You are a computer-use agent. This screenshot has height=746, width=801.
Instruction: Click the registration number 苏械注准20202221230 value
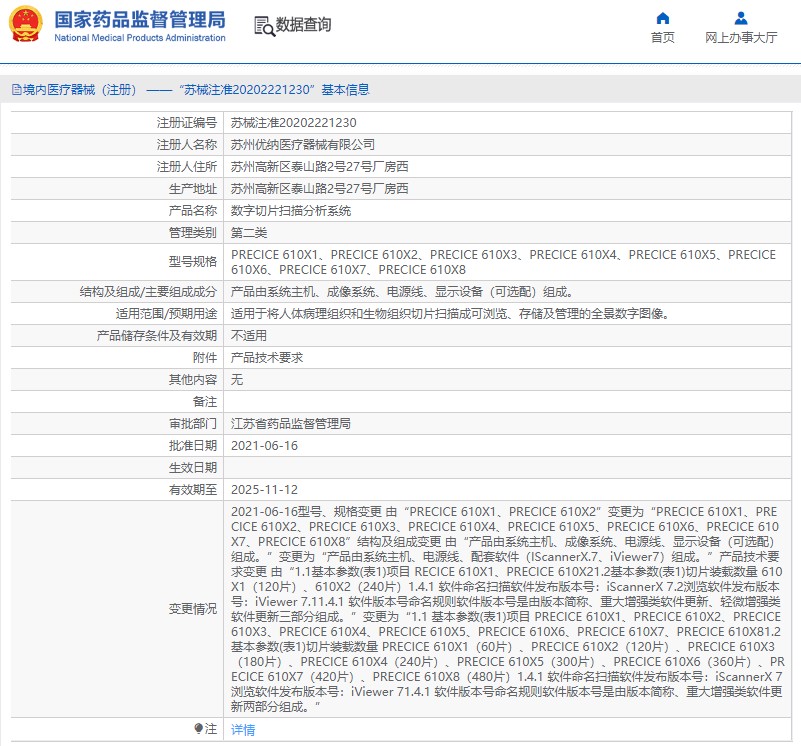click(x=293, y=123)
